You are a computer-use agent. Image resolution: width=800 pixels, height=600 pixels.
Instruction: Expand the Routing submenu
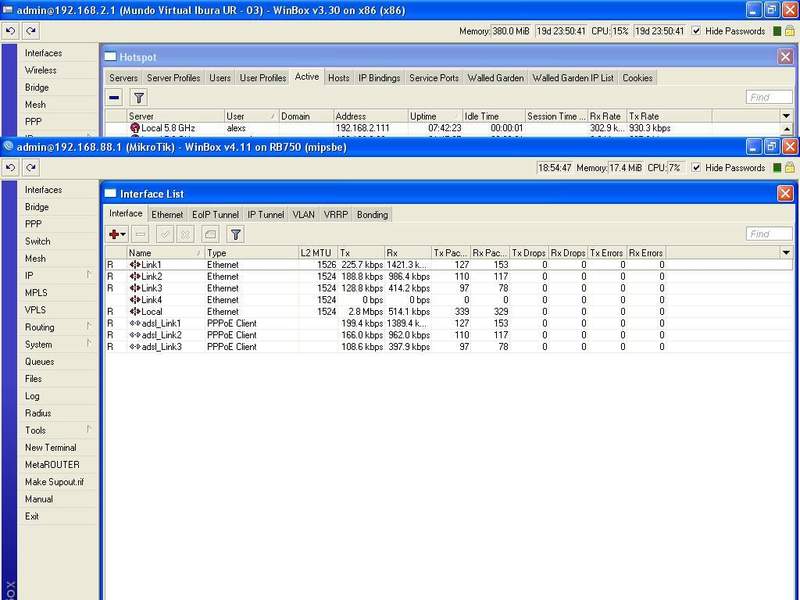click(89, 326)
